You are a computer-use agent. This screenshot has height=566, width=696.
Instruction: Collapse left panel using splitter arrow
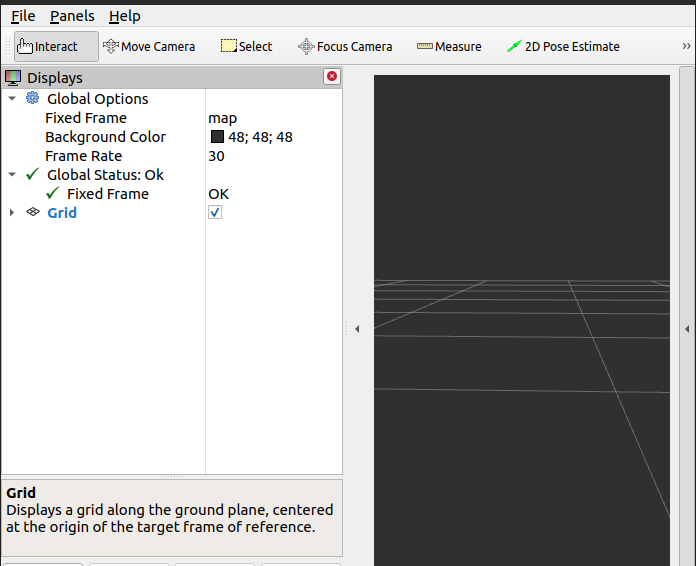coord(358,329)
